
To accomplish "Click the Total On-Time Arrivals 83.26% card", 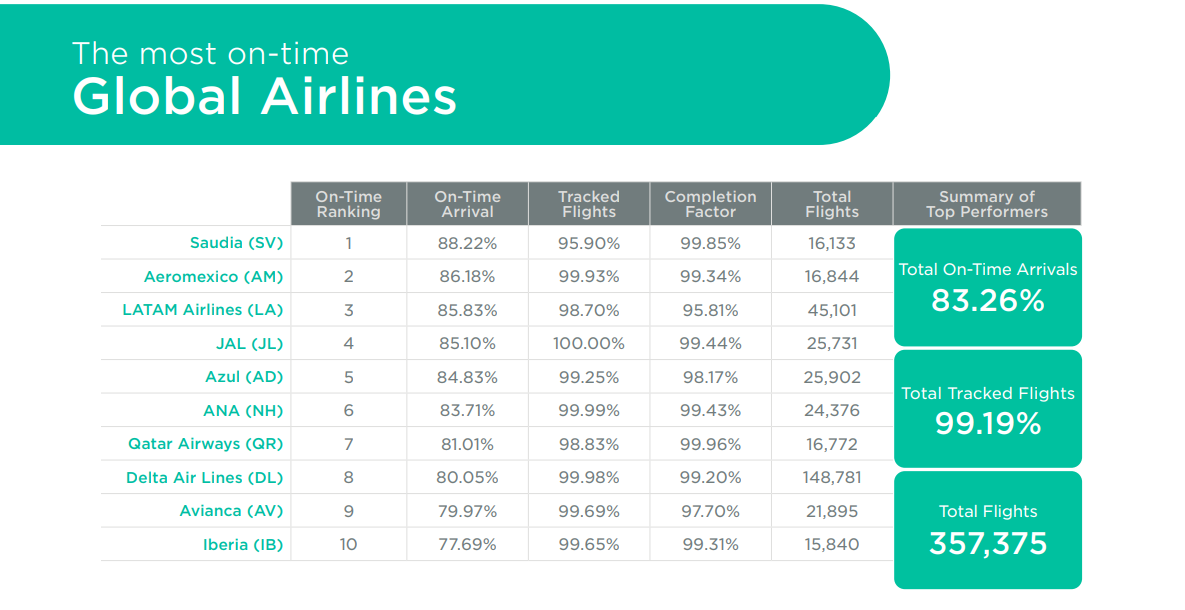I will pos(987,287).
